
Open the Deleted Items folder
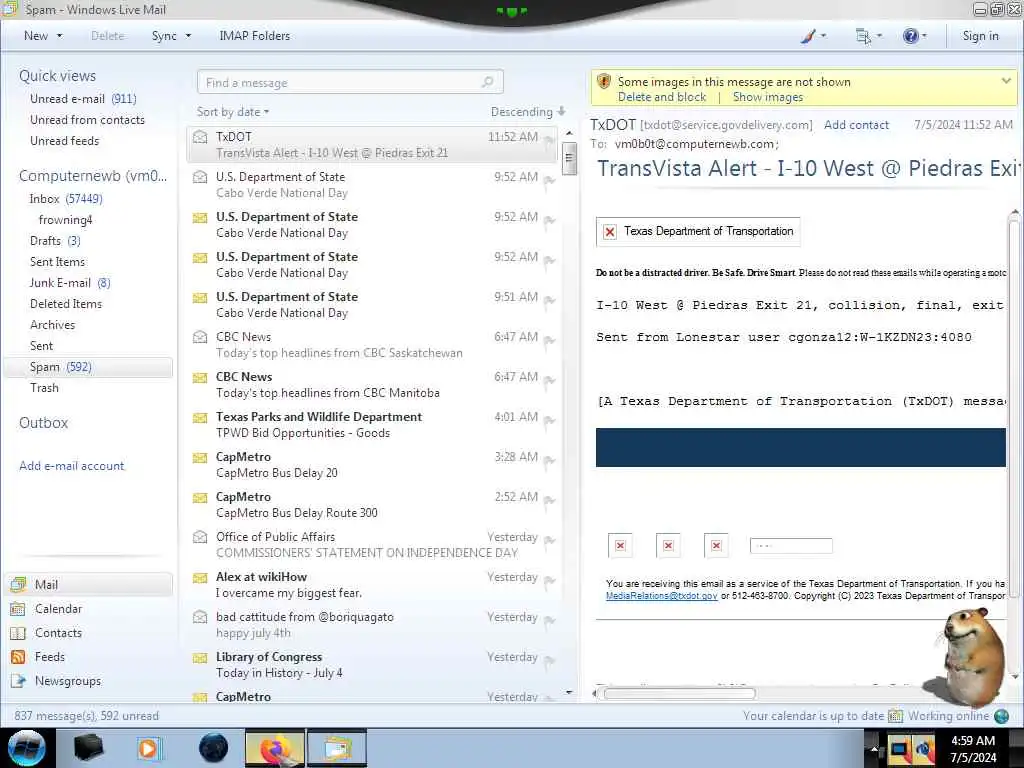66,304
